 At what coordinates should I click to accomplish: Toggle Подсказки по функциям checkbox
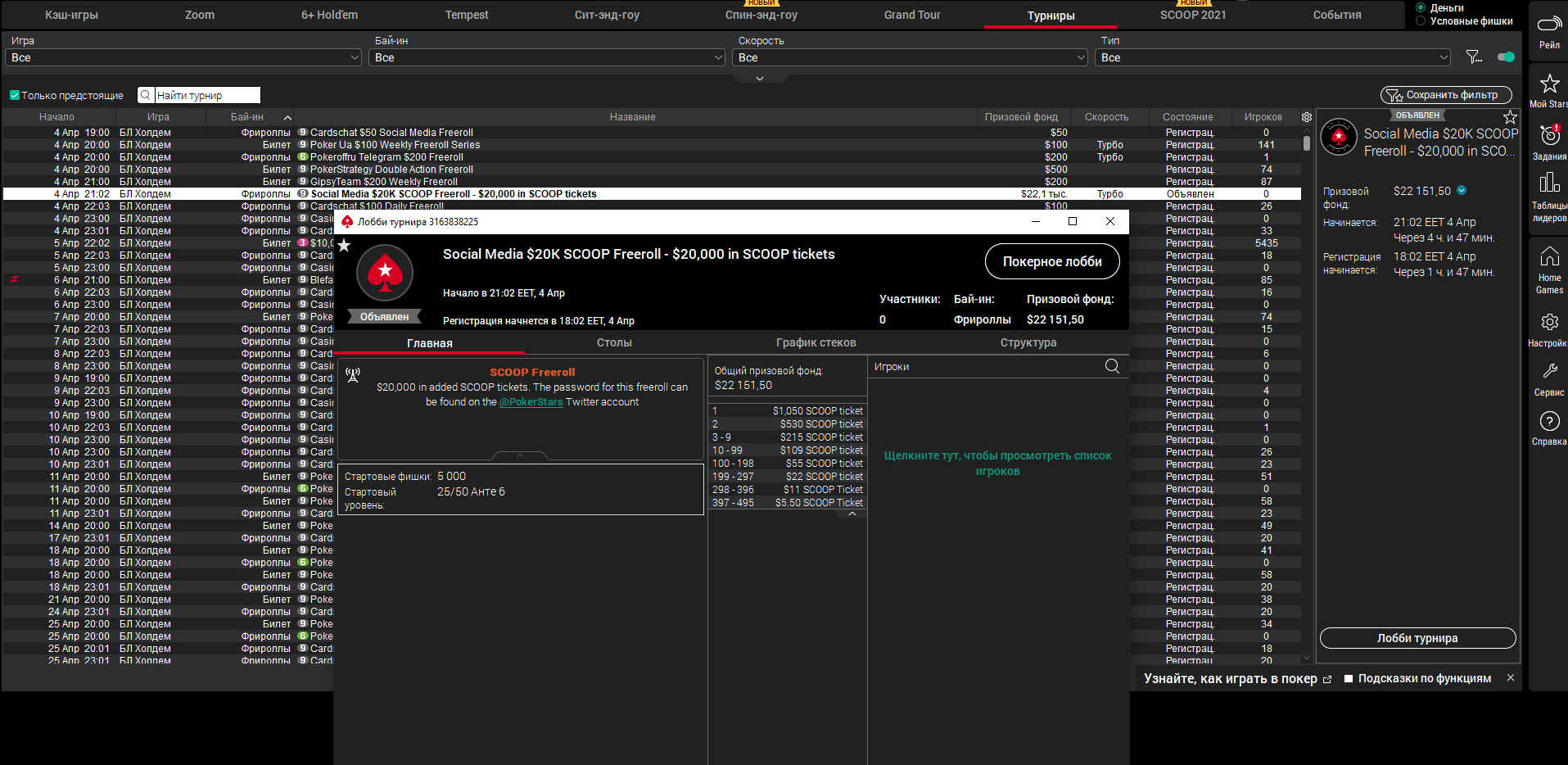point(1349,678)
